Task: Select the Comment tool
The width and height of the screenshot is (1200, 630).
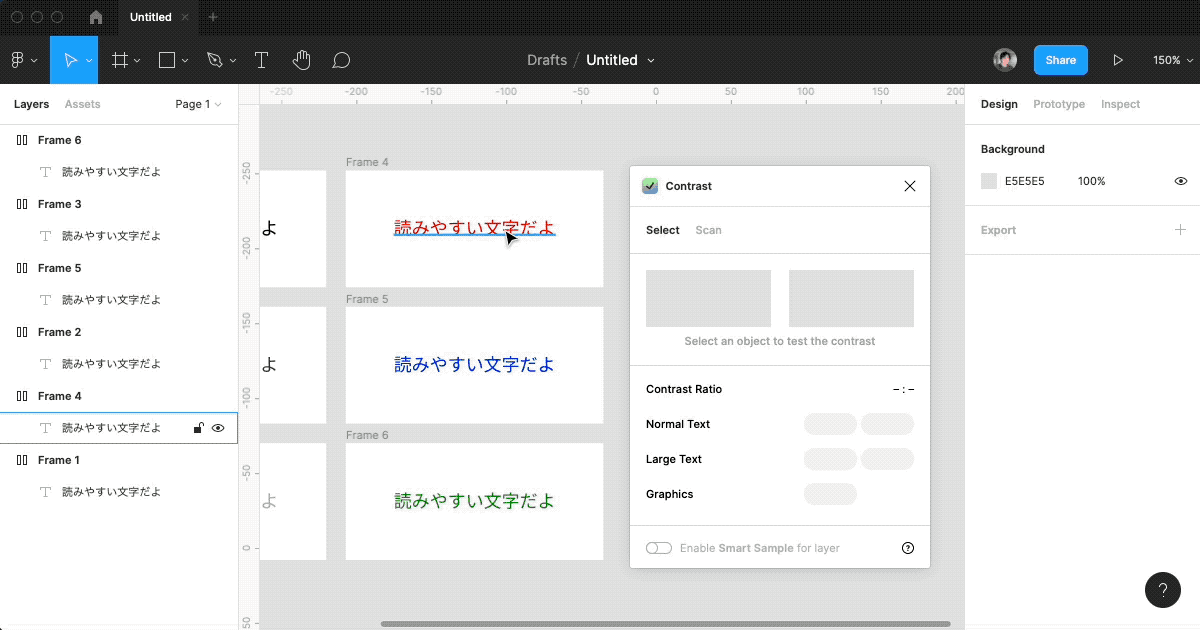Action: click(341, 60)
